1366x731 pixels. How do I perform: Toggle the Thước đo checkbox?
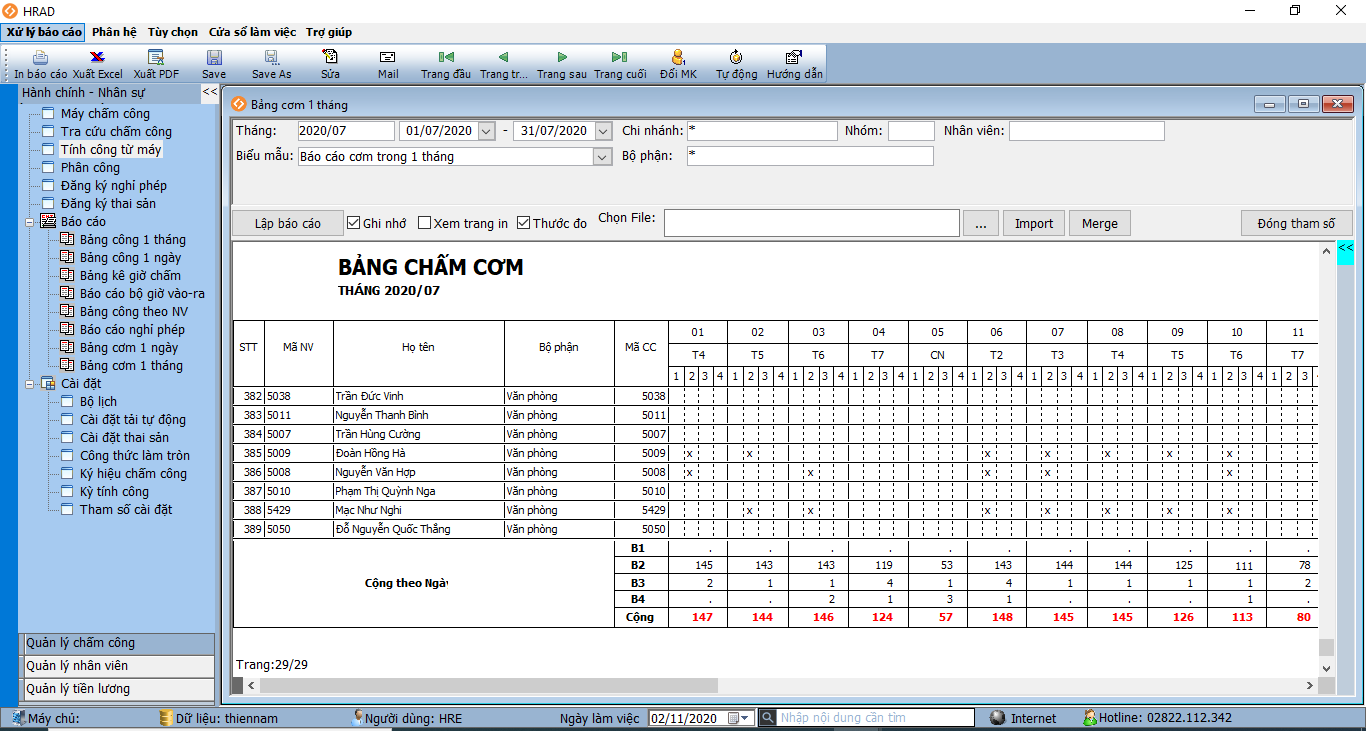(x=523, y=223)
